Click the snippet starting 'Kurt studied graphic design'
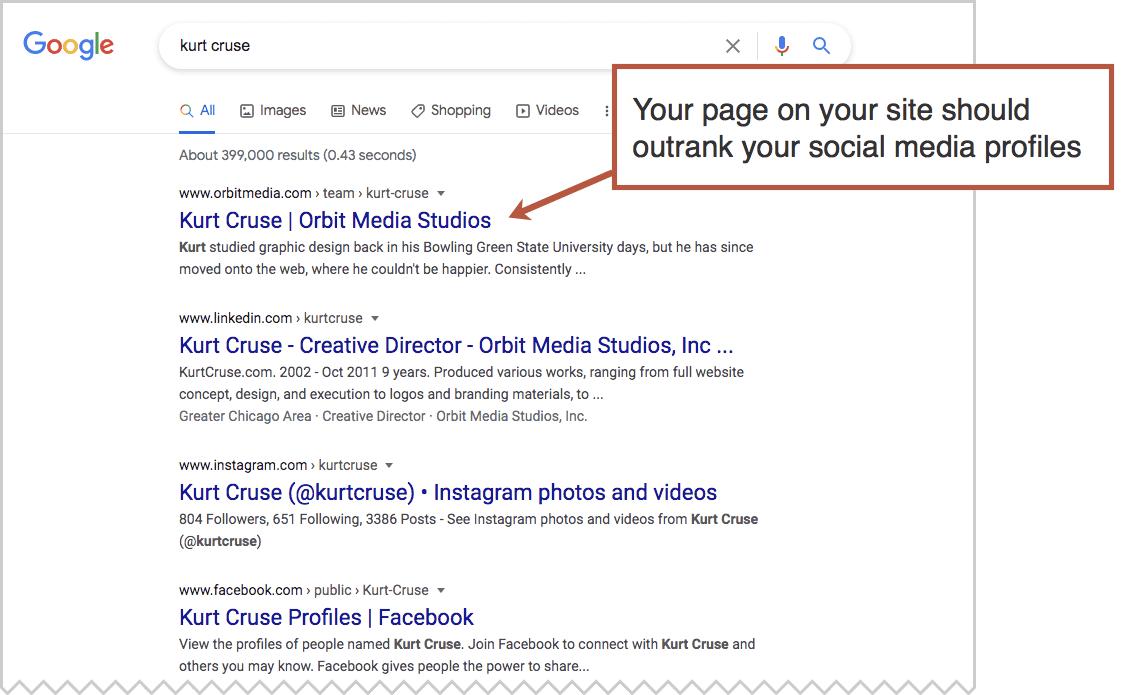 (466, 258)
